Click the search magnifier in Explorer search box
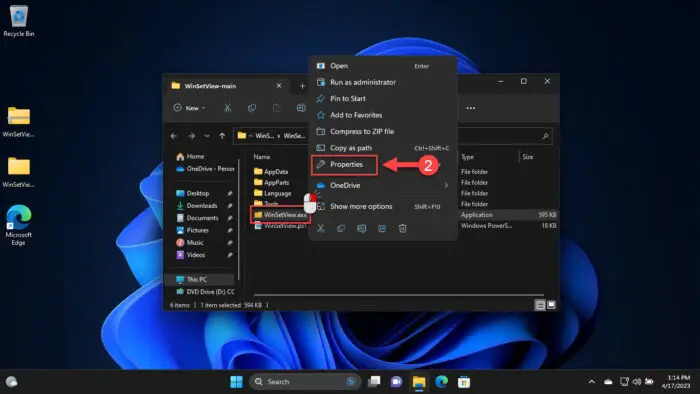Screen dimensions: 700x394 (545, 136)
